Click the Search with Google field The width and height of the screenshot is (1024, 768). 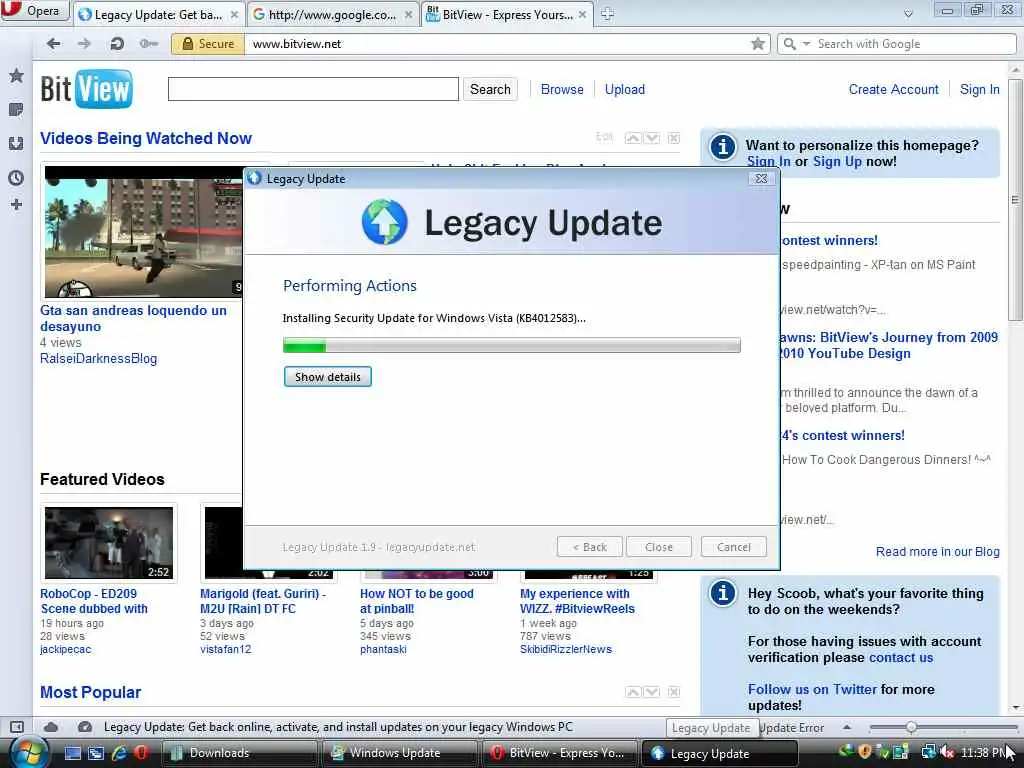914,44
